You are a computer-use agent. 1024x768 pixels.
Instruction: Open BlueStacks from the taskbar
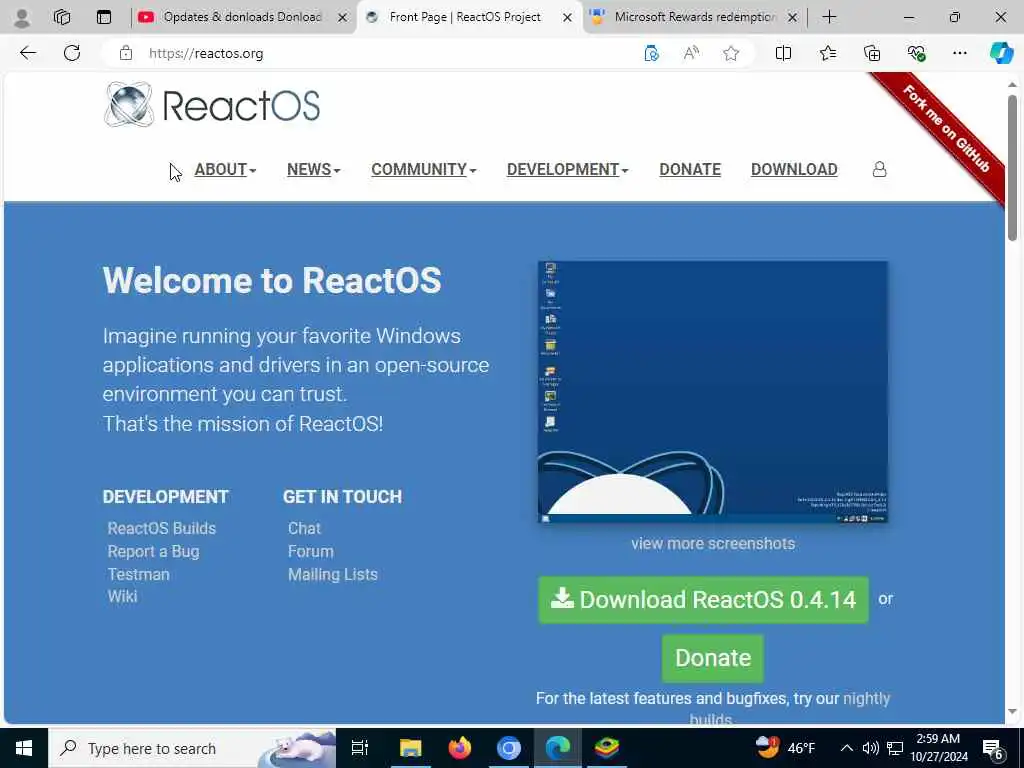[607, 748]
